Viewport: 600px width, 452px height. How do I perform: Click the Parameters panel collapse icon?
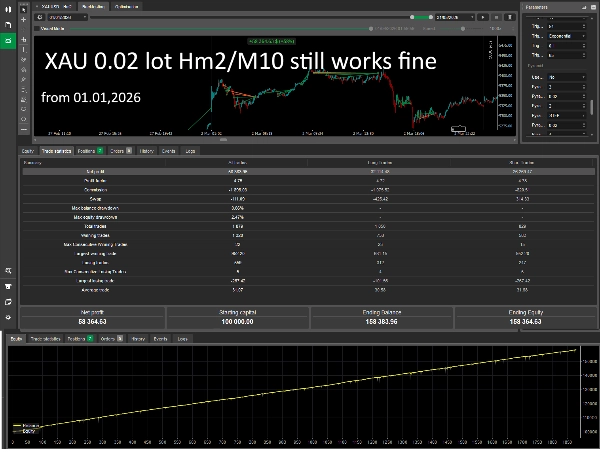point(593,7)
